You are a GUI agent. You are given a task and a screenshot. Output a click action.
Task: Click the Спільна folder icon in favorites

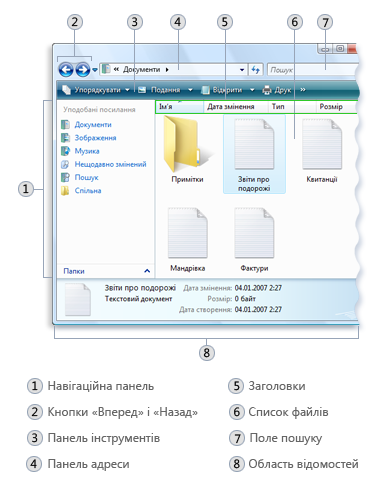tap(65, 191)
